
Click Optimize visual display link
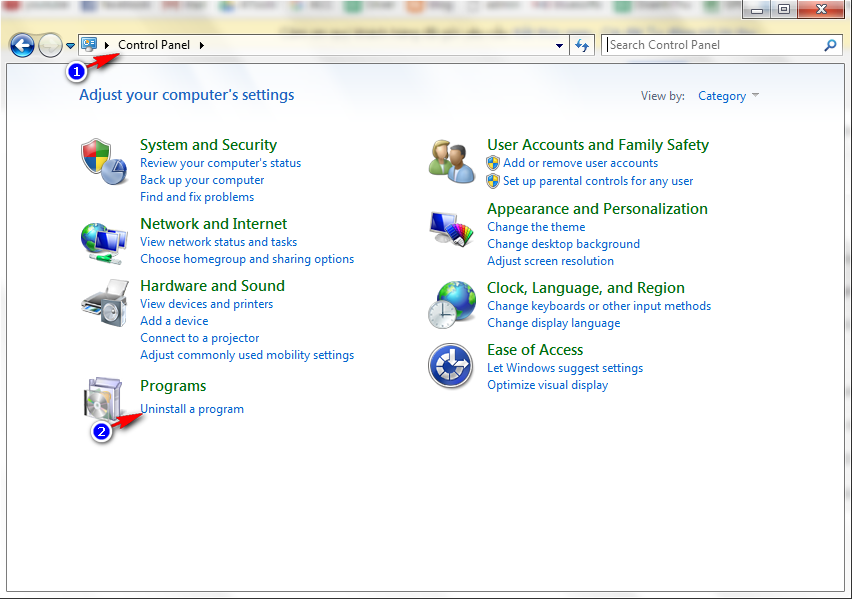[x=547, y=385]
